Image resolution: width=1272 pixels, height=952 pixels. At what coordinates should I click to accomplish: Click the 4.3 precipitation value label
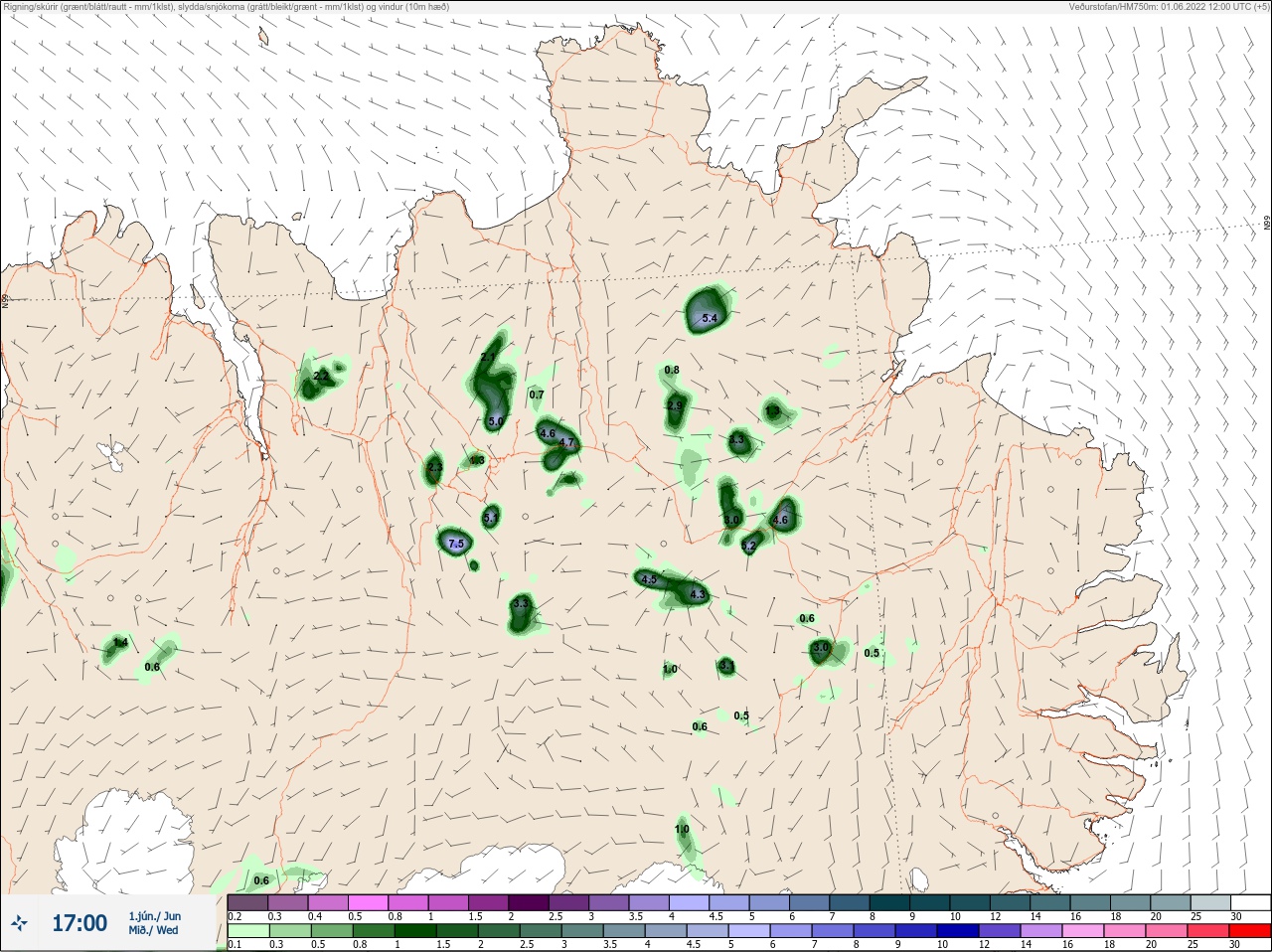point(698,594)
